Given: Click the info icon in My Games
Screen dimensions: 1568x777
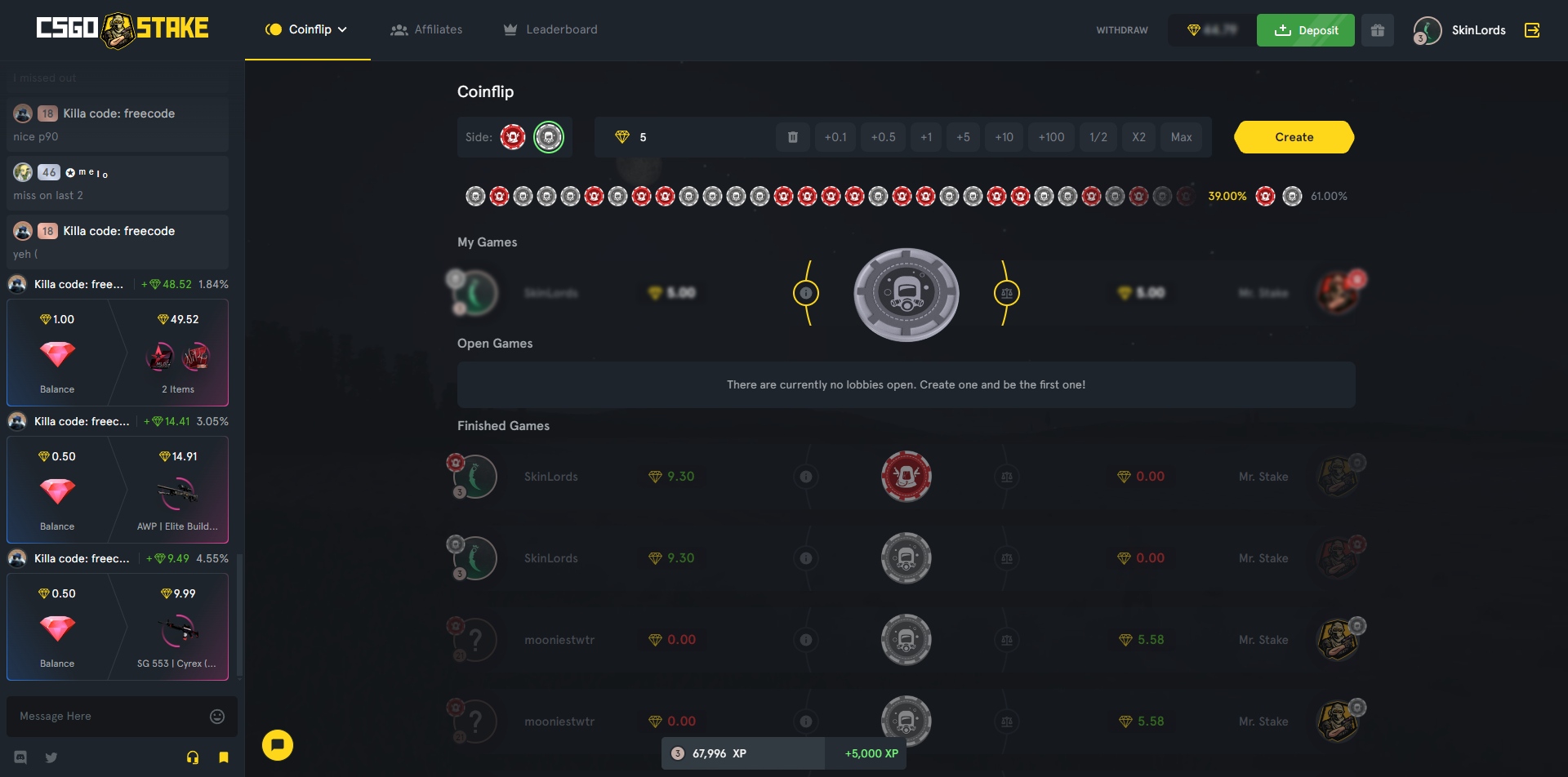Looking at the screenshot, I should (806, 293).
